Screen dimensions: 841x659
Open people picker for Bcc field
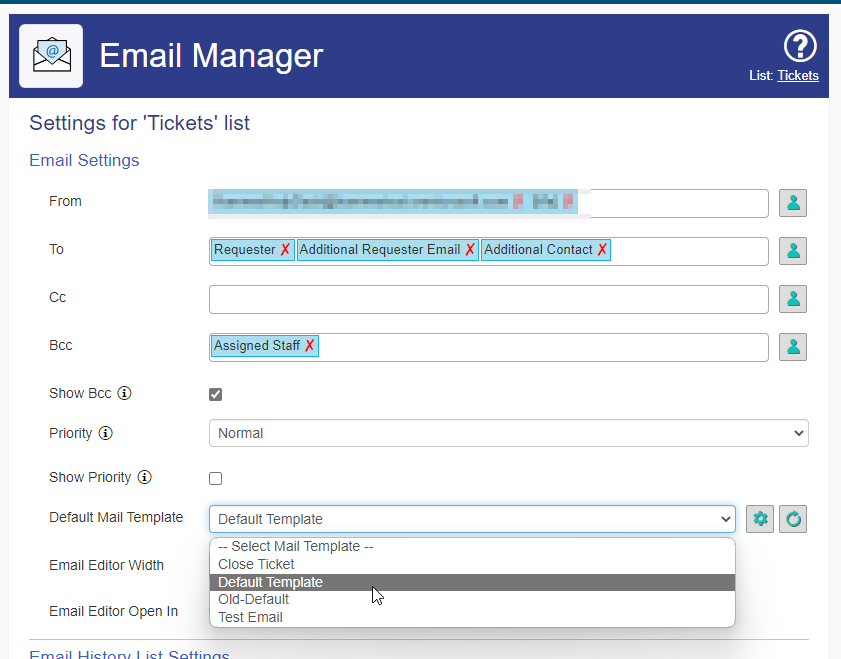[793, 347]
